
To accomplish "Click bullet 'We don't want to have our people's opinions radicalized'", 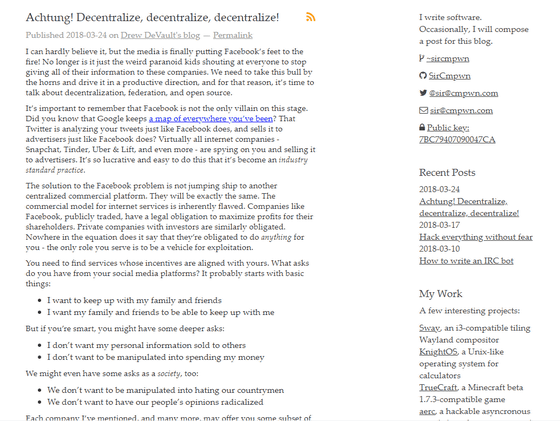I will (155, 402).
